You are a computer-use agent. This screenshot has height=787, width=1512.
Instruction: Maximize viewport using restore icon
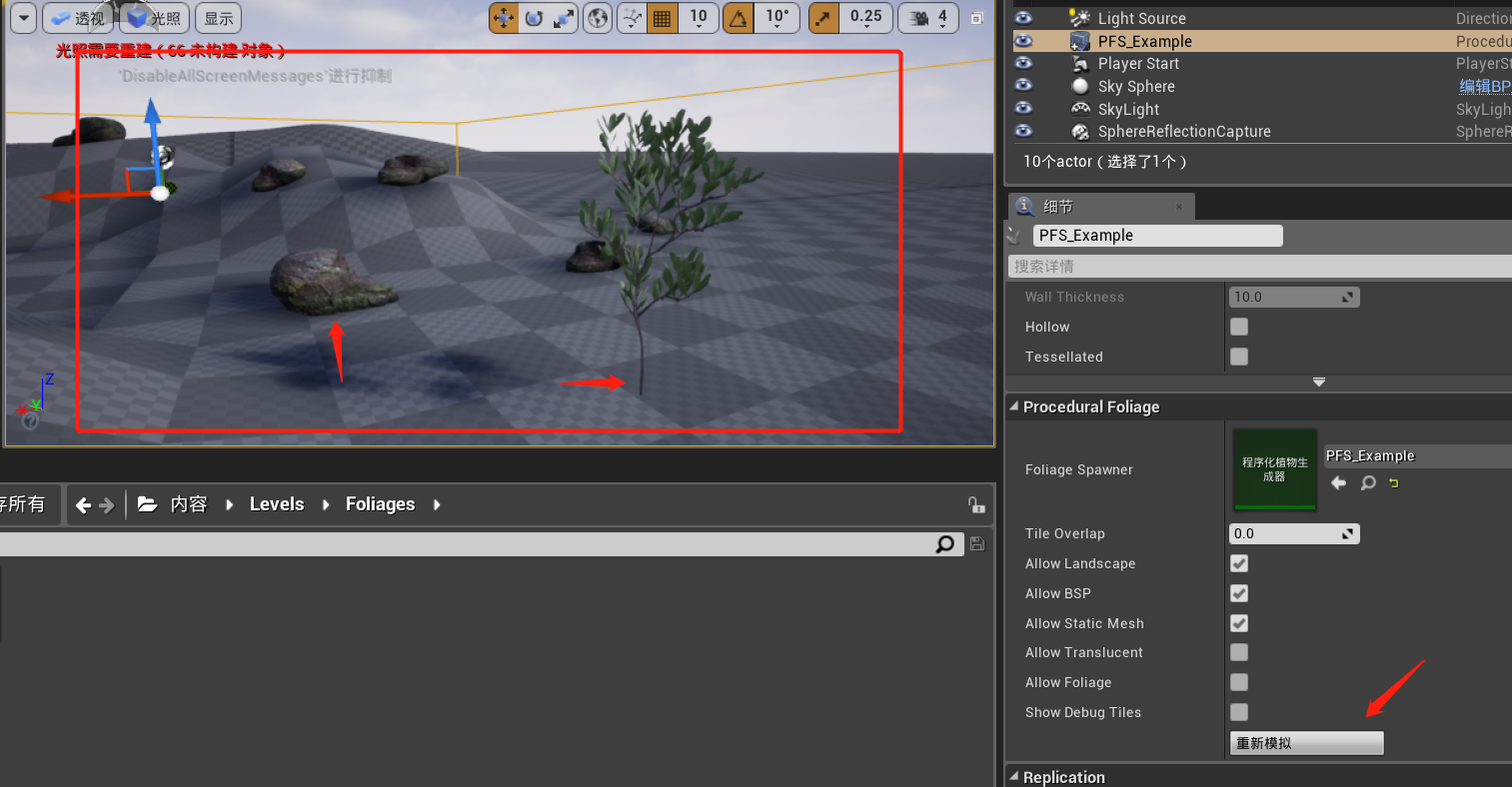977,18
